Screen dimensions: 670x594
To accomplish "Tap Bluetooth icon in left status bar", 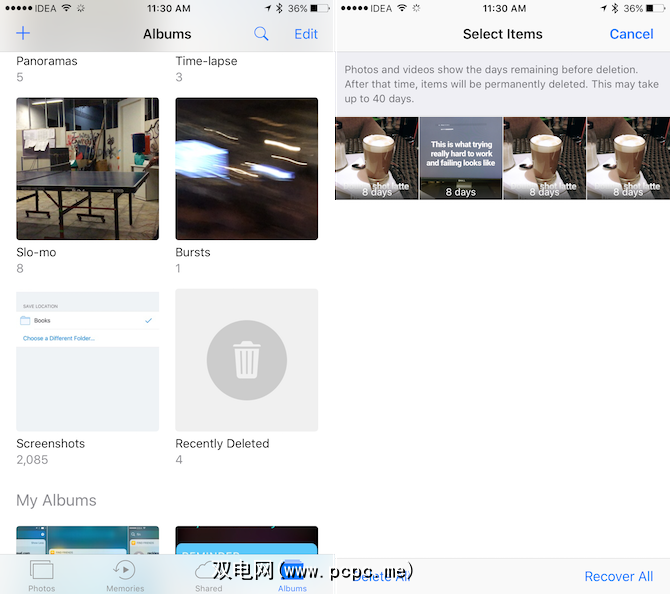I will 279,8.
